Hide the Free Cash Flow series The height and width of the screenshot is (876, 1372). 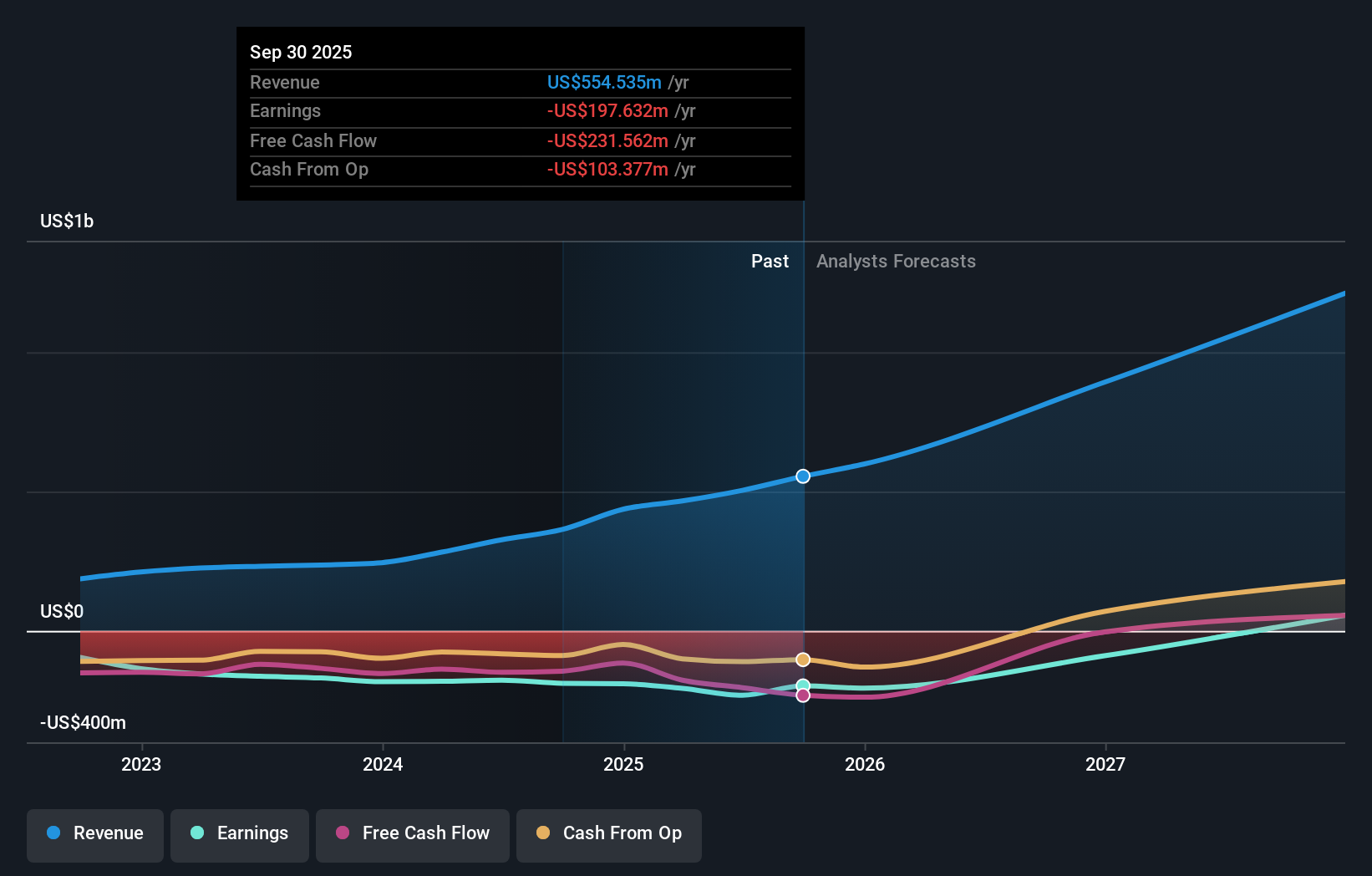[412, 833]
